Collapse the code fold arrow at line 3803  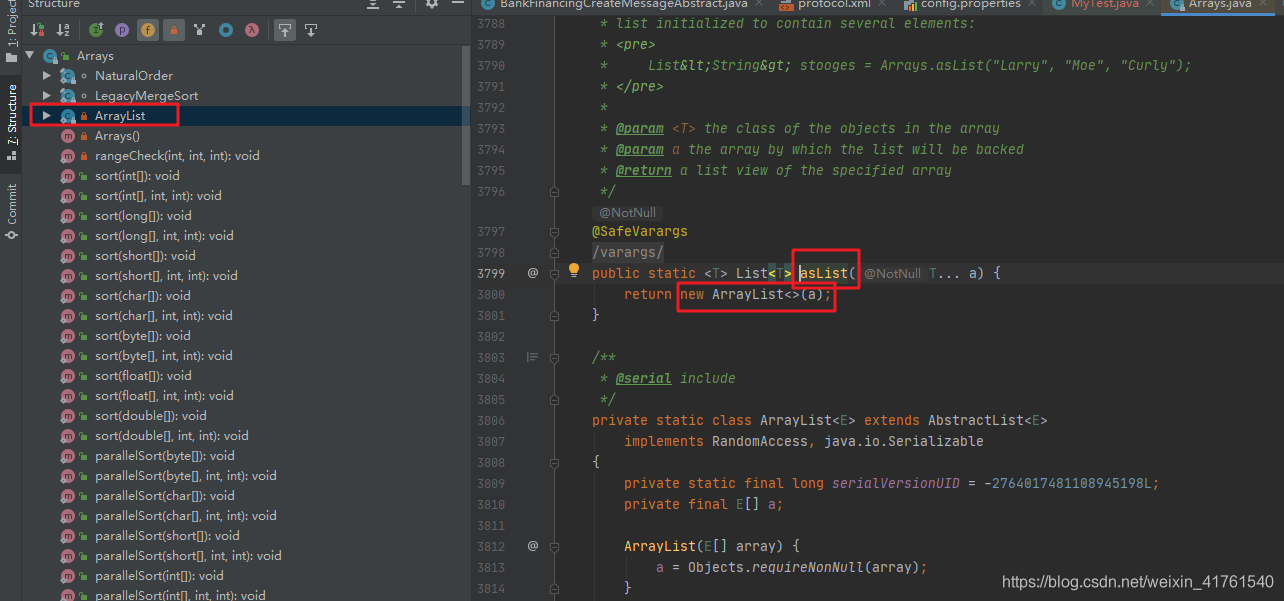coord(554,356)
